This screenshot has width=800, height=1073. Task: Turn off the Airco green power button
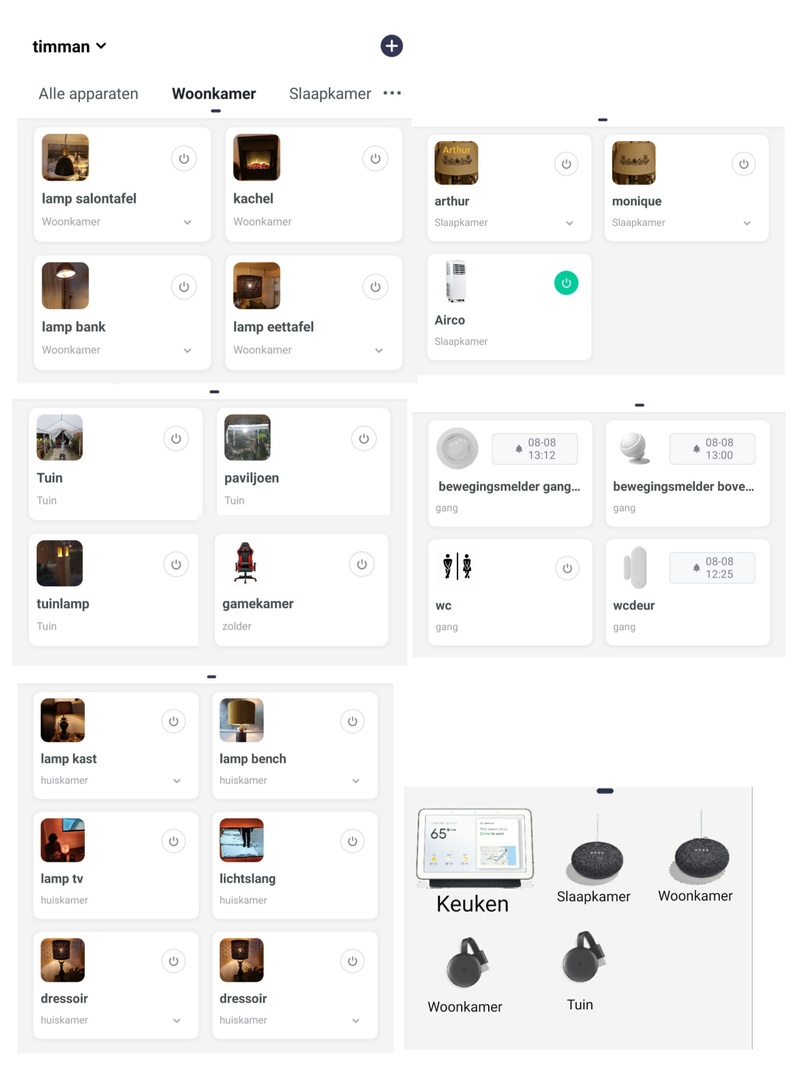566,283
